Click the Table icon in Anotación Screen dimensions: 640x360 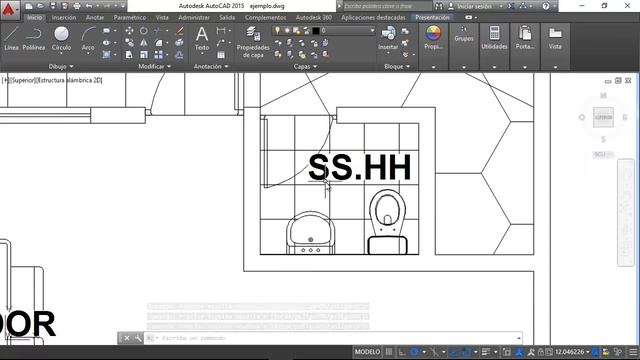(x=221, y=55)
